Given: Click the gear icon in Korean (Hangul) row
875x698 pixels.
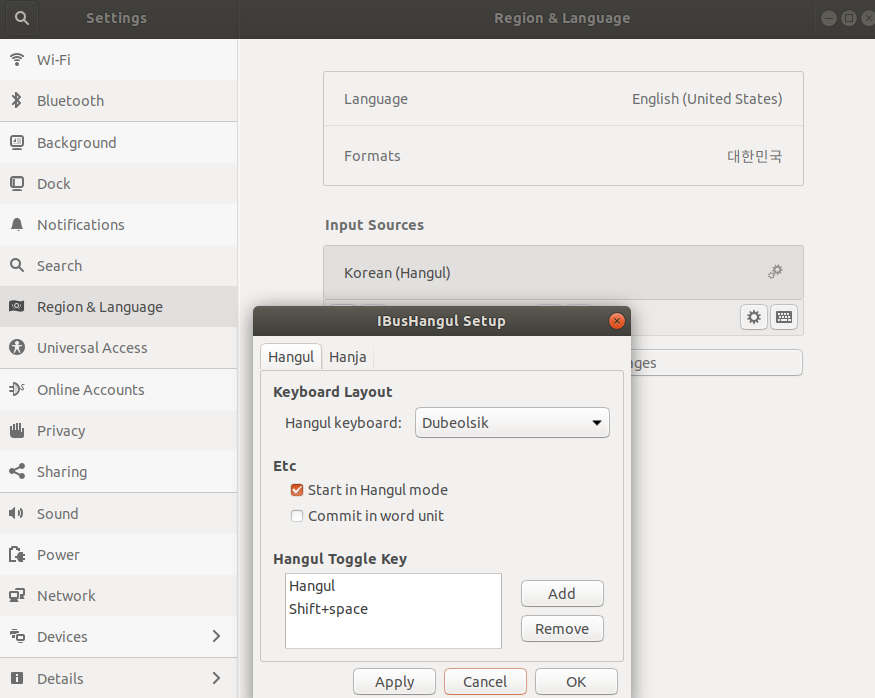Looking at the screenshot, I should coord(775,272).
